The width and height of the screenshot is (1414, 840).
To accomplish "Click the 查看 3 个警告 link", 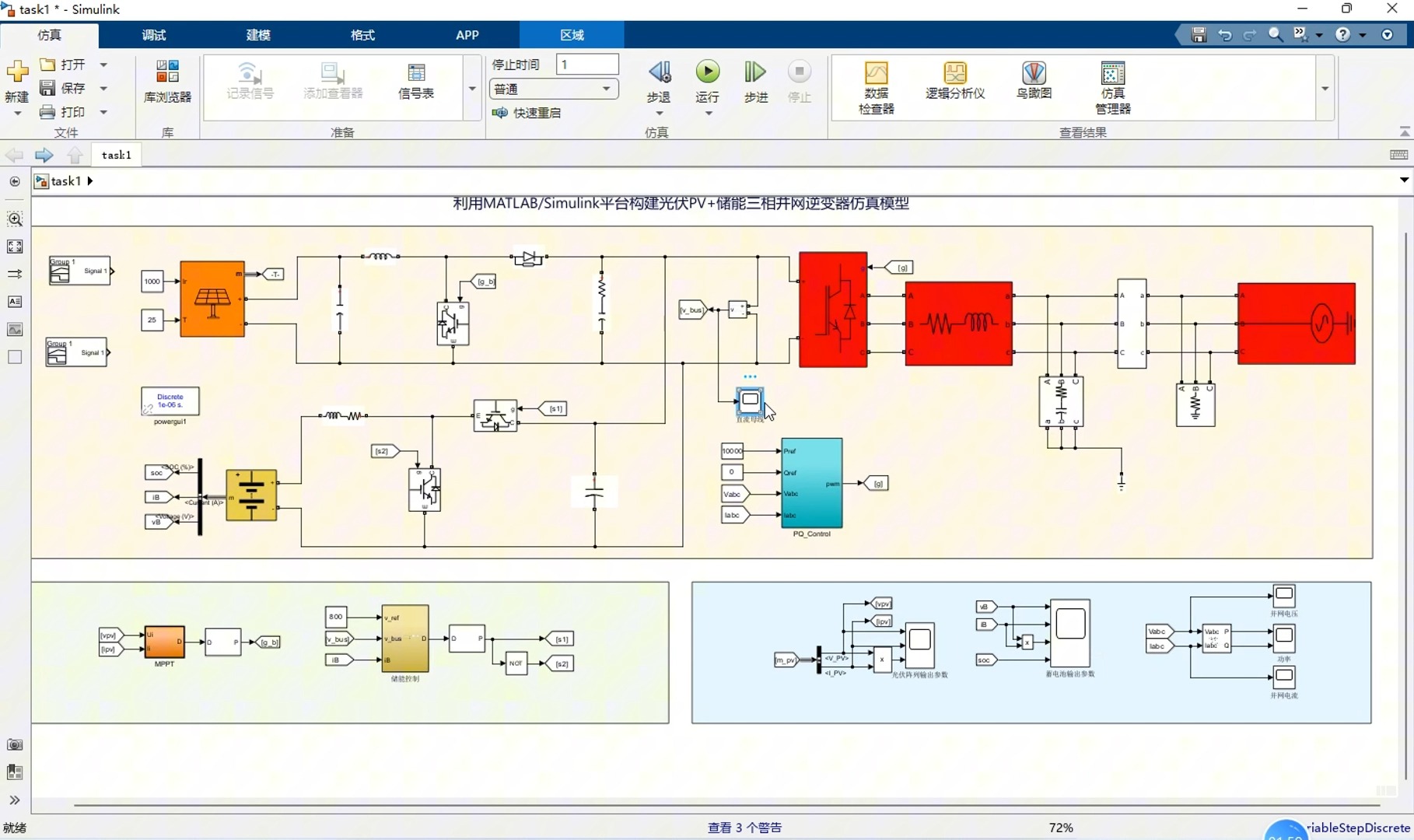I will [x=744, y=828].
